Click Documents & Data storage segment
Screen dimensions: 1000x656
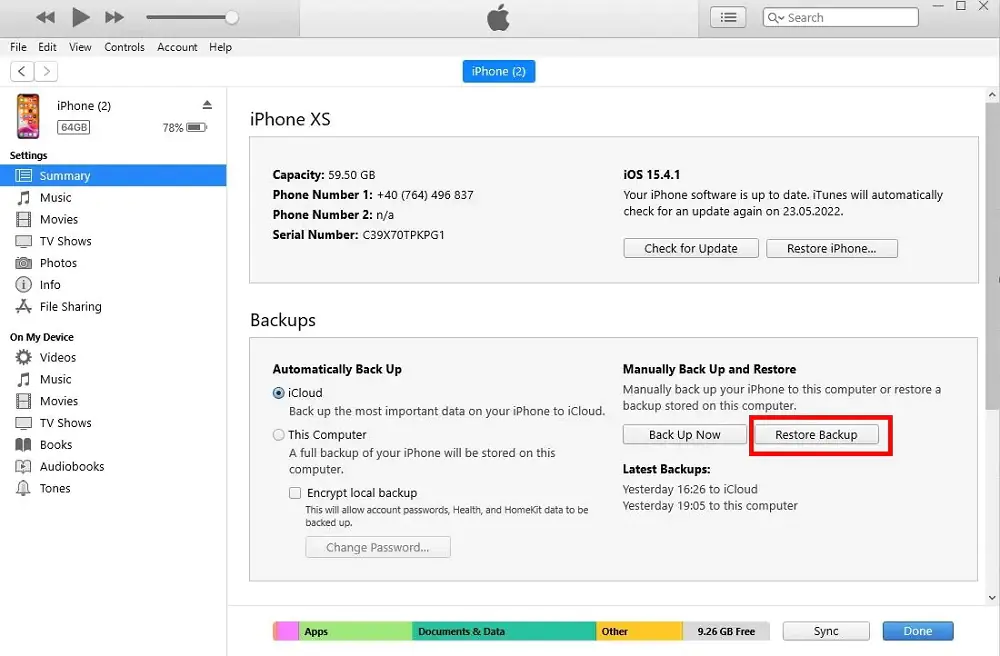coord(504,631)
